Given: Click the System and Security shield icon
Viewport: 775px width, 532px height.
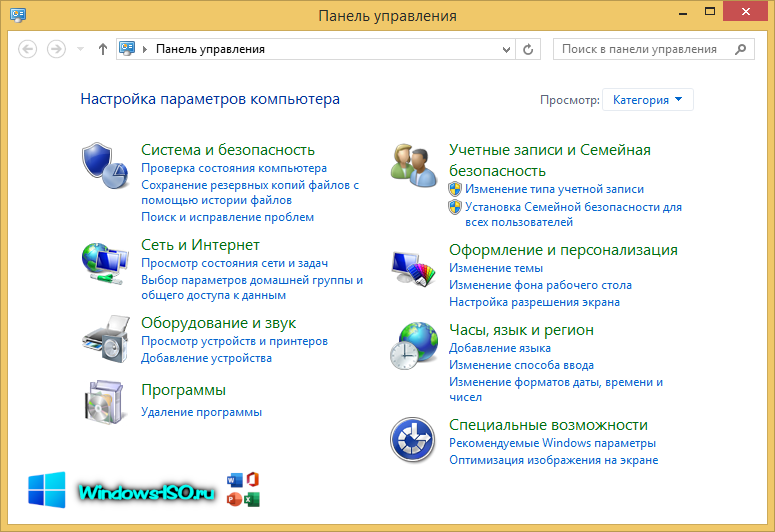Looking at the screenshot, I should pyautogui.click(x=105, y=166).
